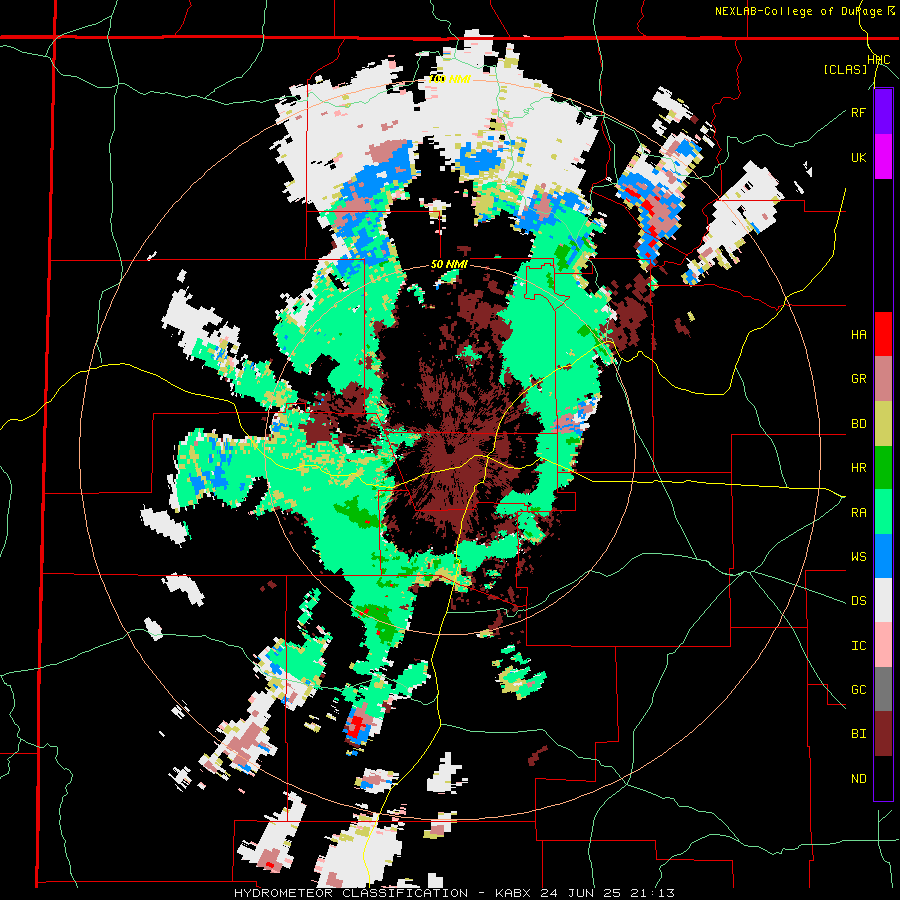Click the UK legend label
900x900 pixels.
point(858,157)
